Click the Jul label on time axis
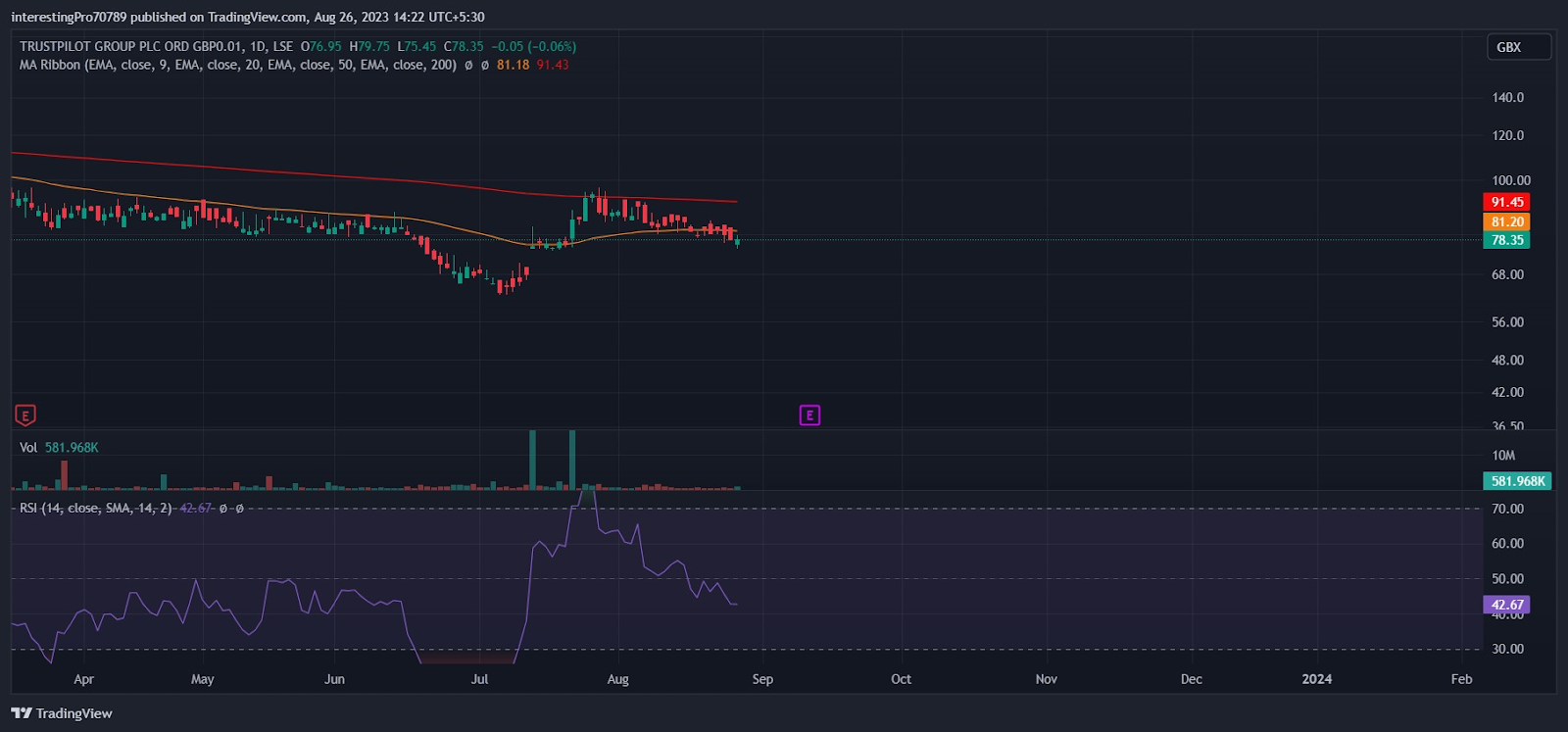Screen dimensions: 1568x732 479,679
